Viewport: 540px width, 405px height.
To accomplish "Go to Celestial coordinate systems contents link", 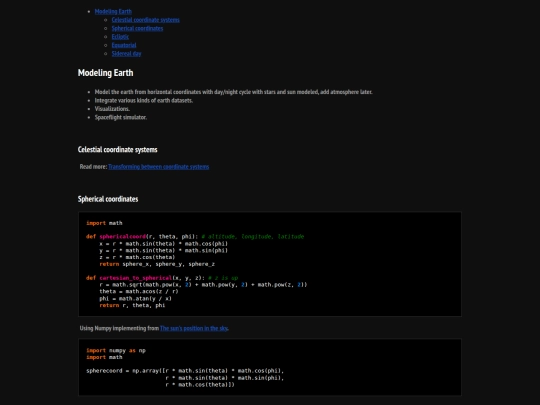I will point(145,20).
